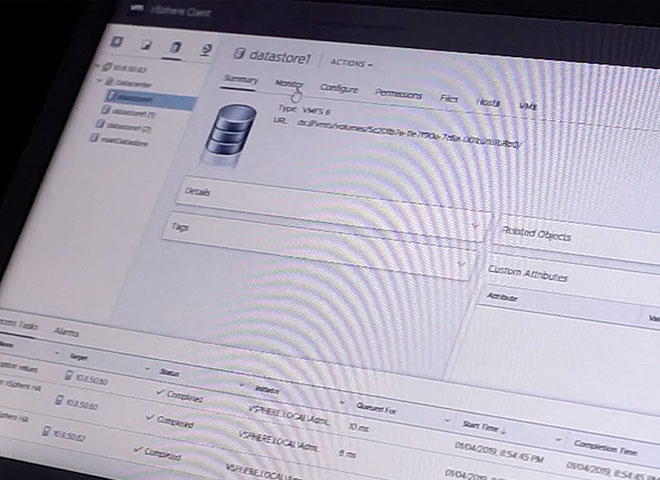
Task: Click the Related Objects panel header
Action: [x=537, y=234]
